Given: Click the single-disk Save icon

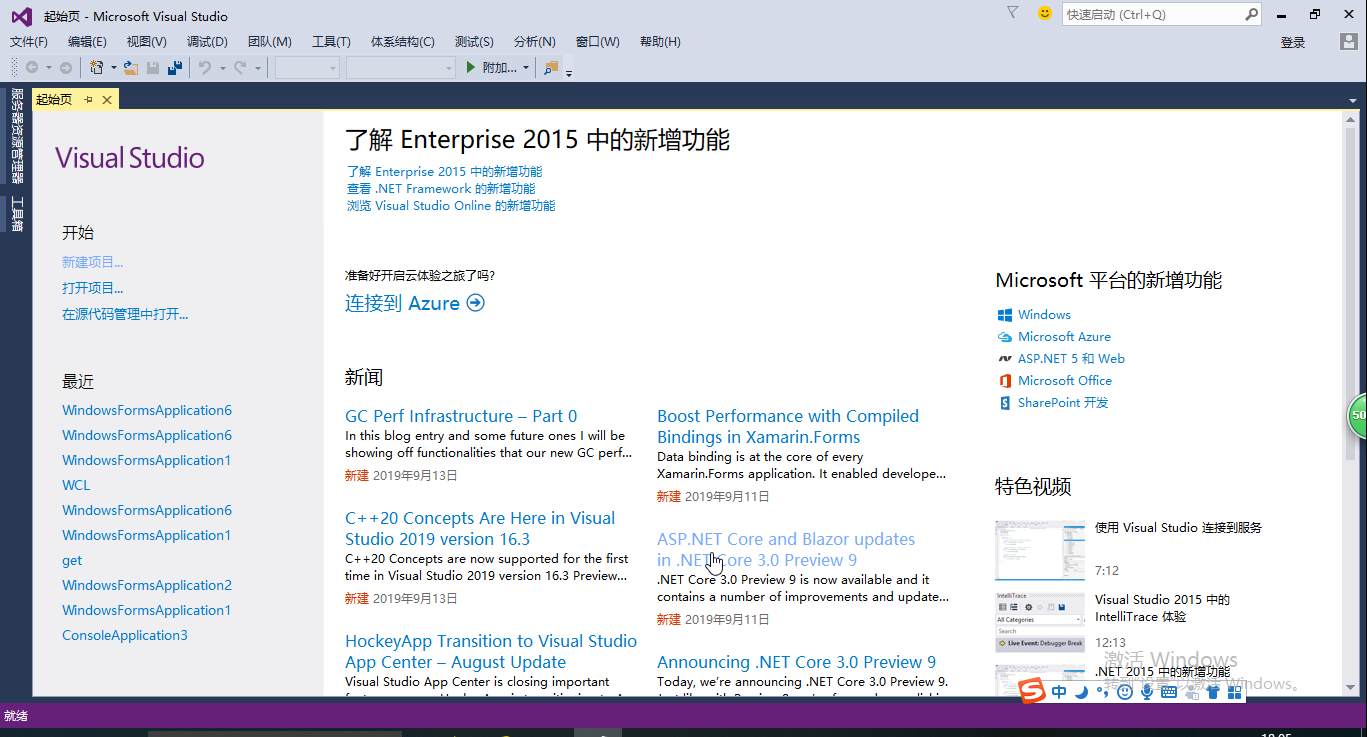Looking at the screenshot, I should coord(153,68).
